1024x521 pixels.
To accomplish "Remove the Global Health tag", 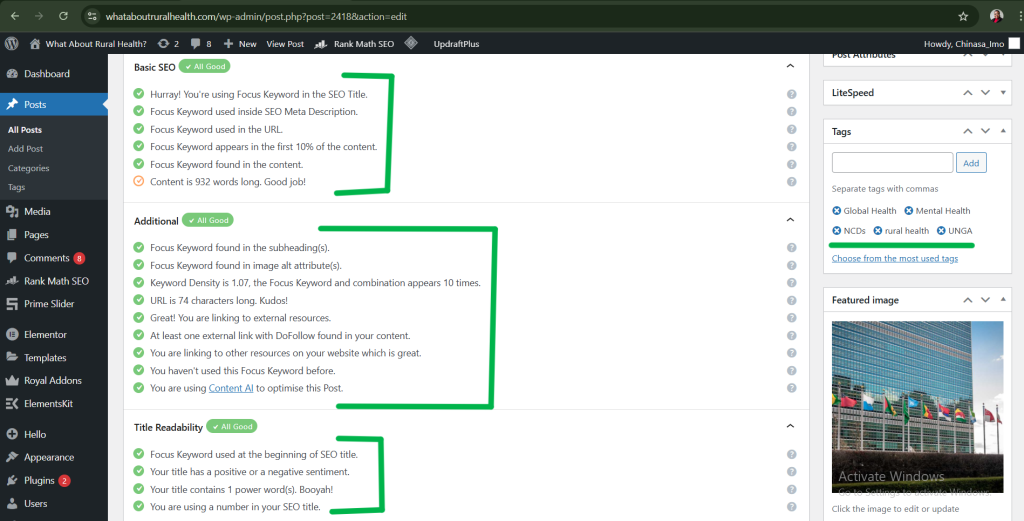I will point(837,211).
